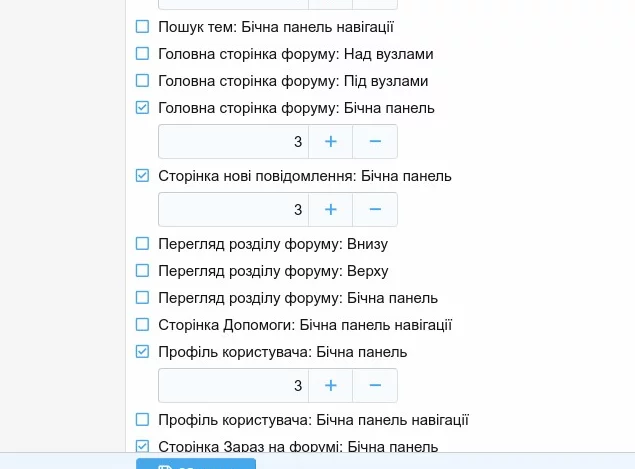Check Профіль користувача: Бічна панель навігації
635x469 pixels.
pyautogui.click(x=142, y=420)
